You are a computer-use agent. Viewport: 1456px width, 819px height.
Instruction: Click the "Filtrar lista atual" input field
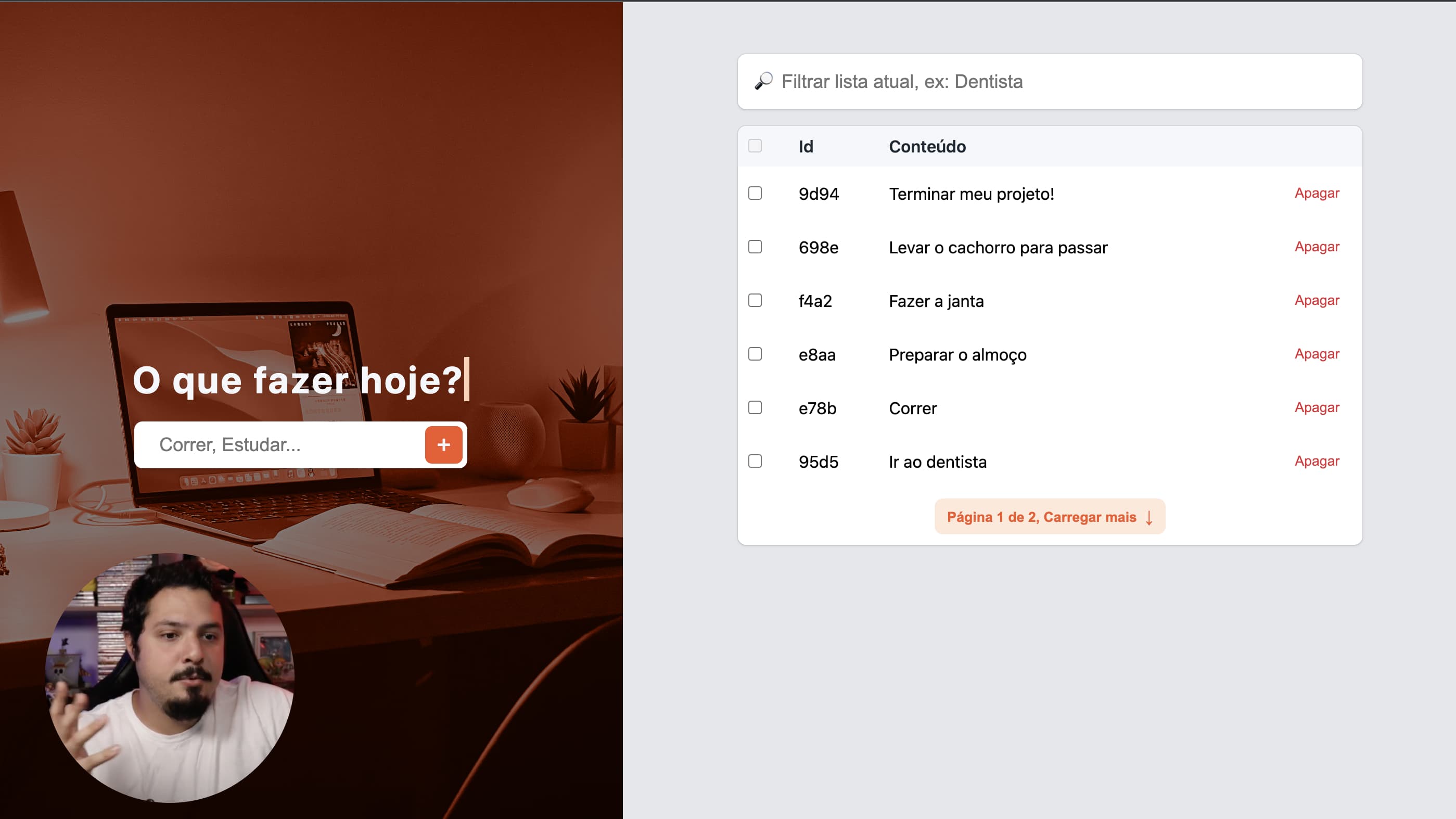click(1017, 81)
